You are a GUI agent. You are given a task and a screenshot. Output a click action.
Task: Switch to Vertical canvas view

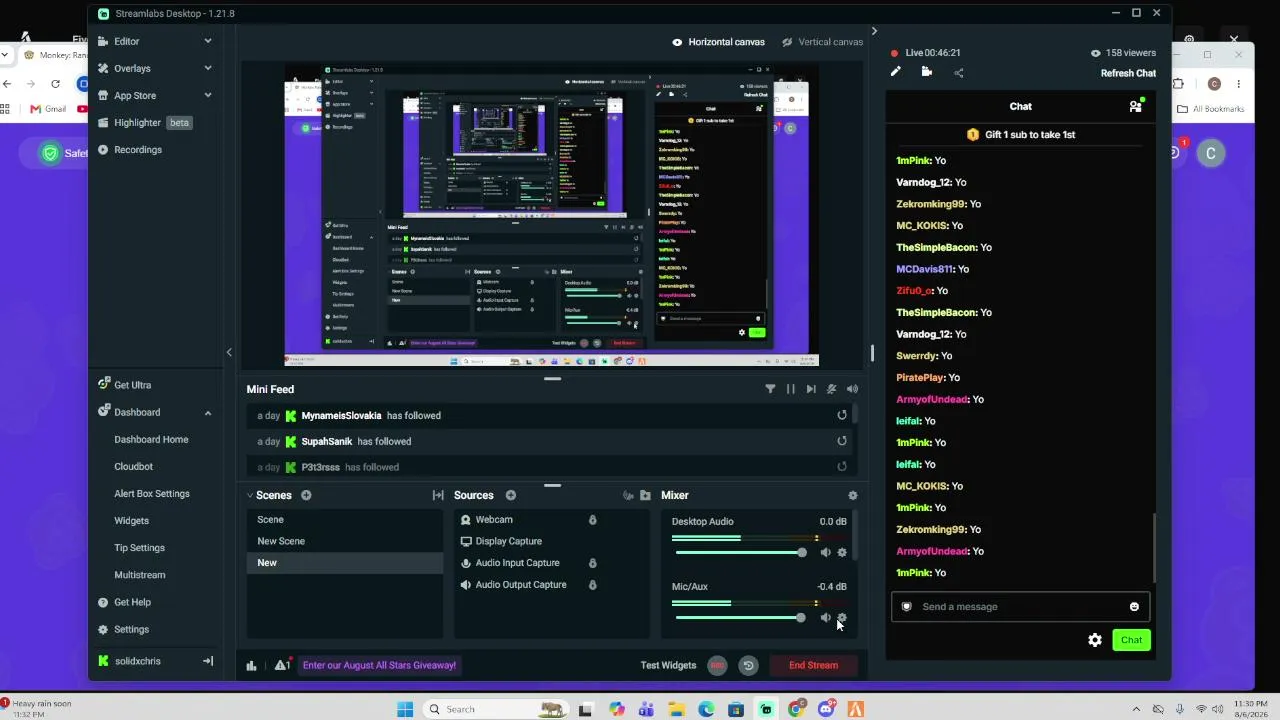(822, 42)
